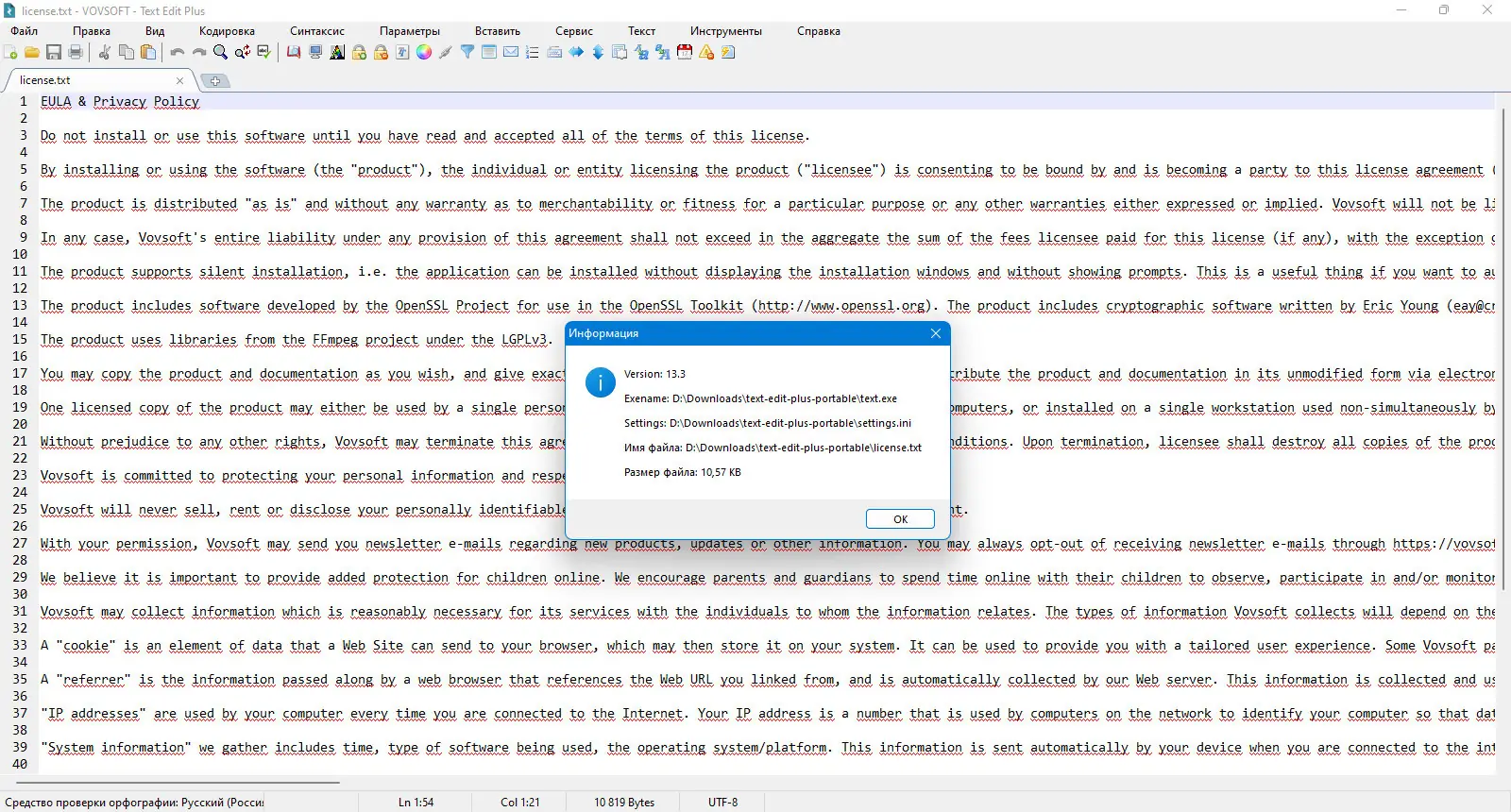Click the red book magnifier icon
Viewport: 1511px width, 812px height.
[294, 52]
